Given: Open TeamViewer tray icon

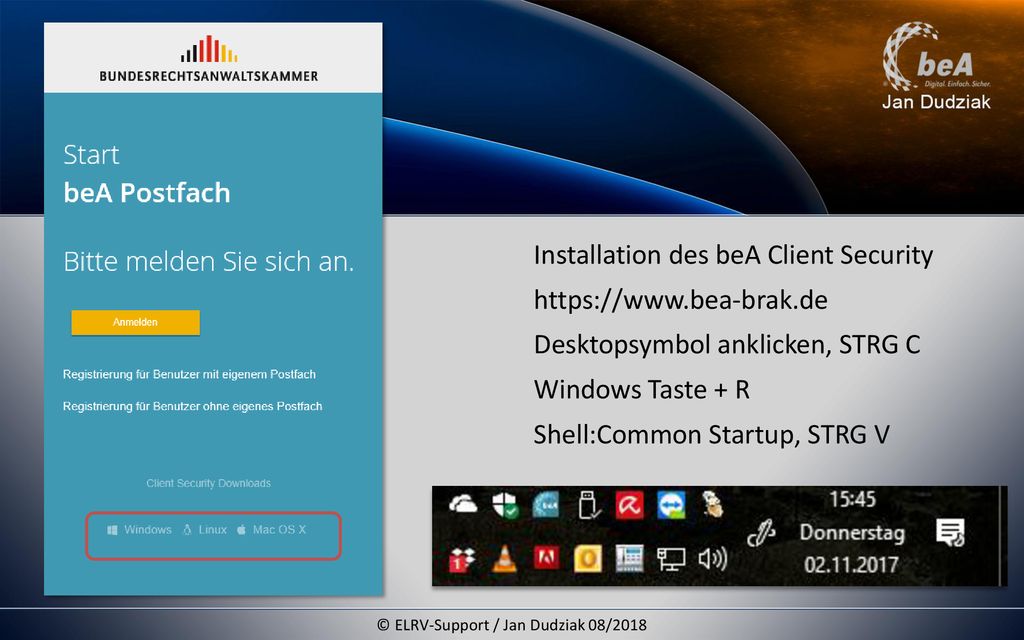Looking at the screenshot, I should [x=671, y=505].
